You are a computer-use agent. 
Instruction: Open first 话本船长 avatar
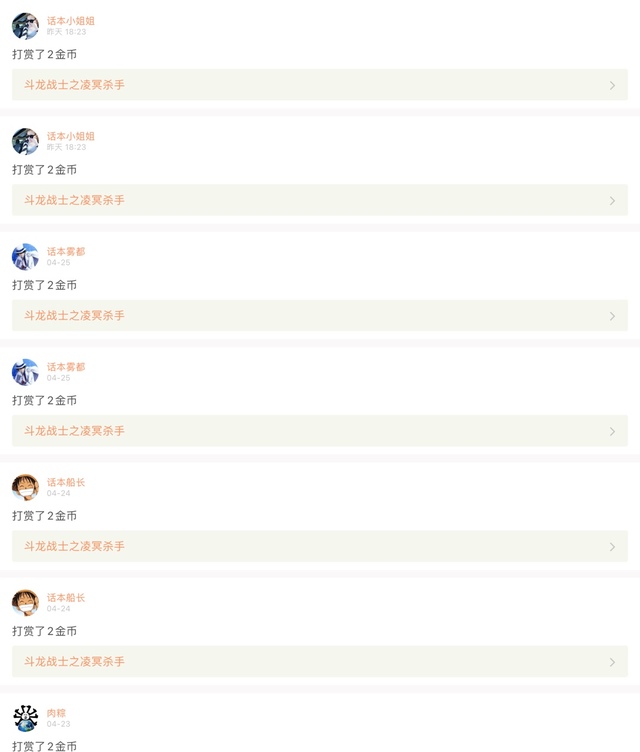pos(25,487)
